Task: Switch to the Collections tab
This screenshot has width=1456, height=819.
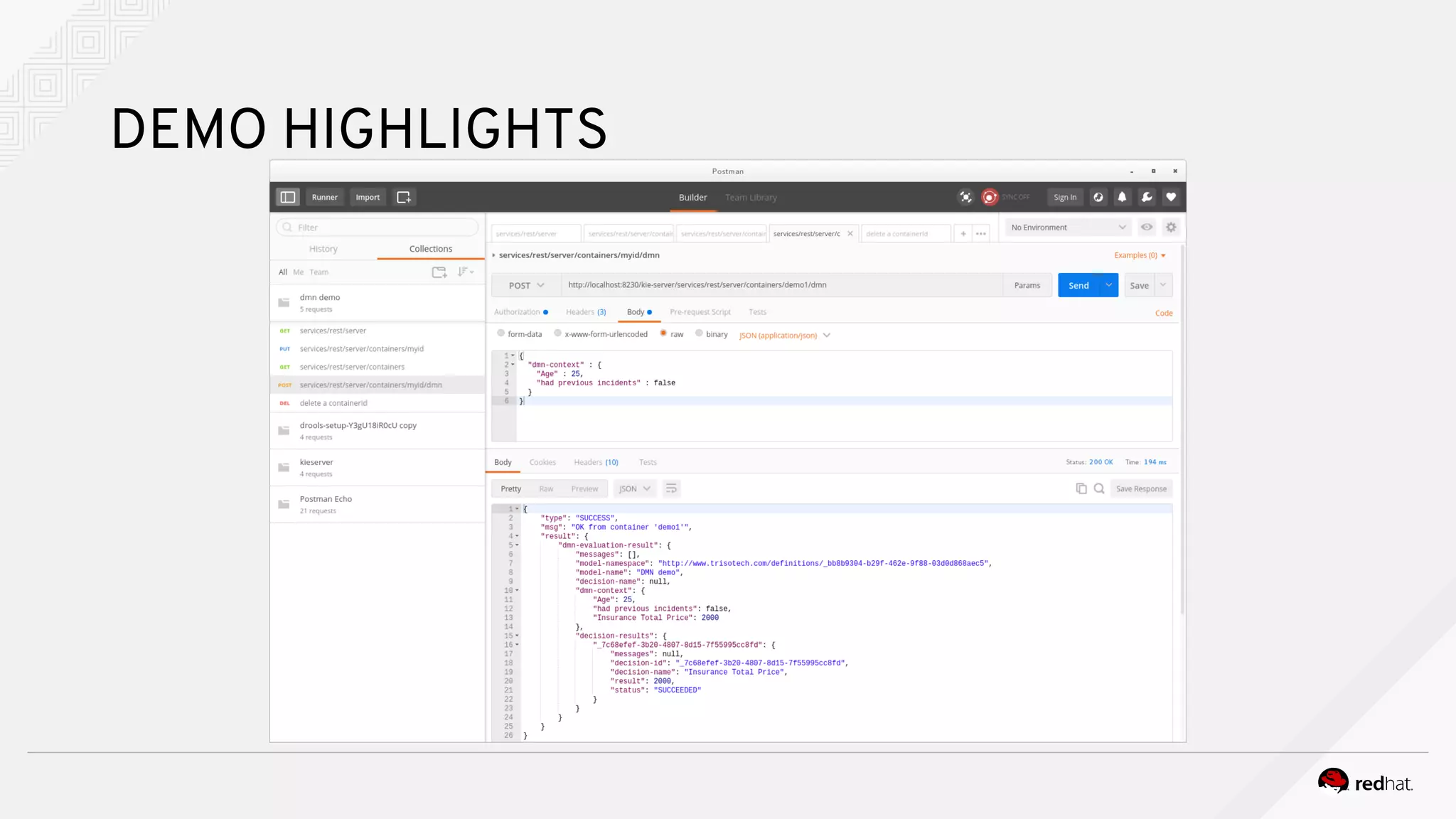Action: coord(431,249)
